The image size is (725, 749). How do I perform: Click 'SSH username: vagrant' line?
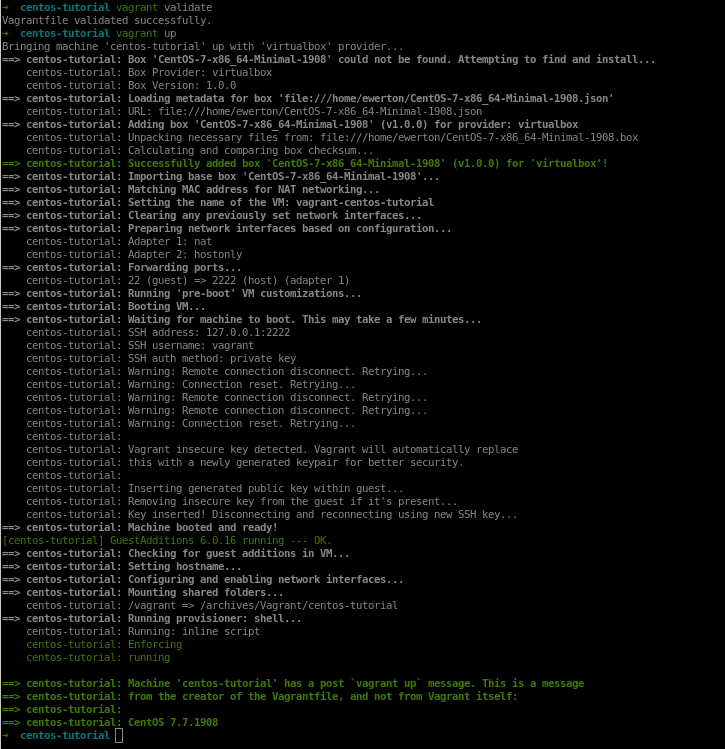140,345
